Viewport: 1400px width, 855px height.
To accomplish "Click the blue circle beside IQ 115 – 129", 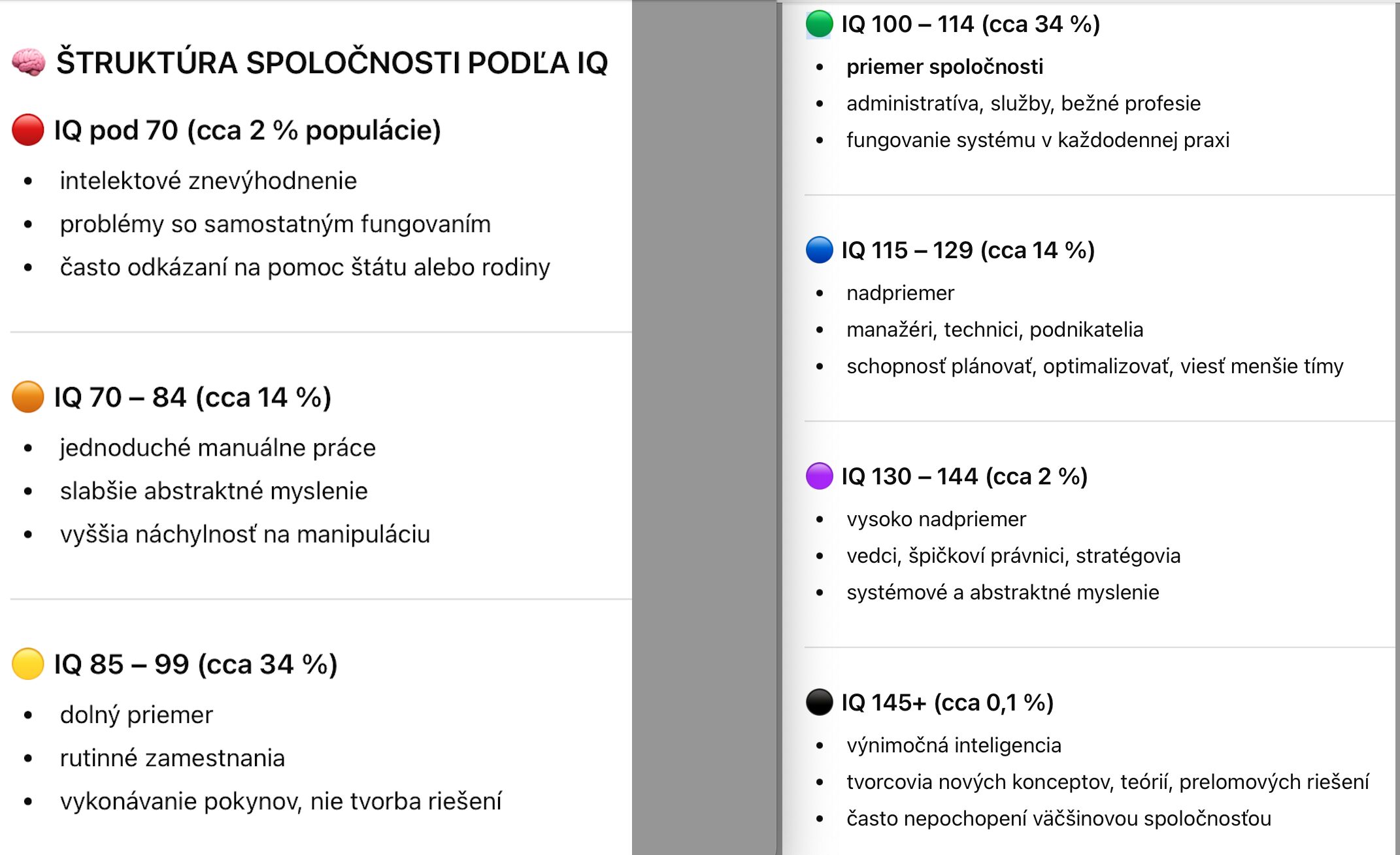I will (819, 250).
